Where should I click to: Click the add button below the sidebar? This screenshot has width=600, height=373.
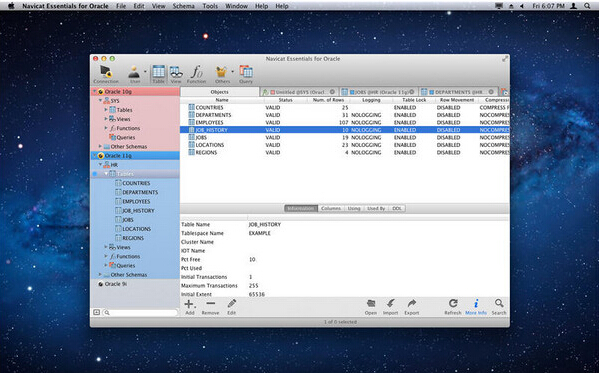[x=96, y=313]
